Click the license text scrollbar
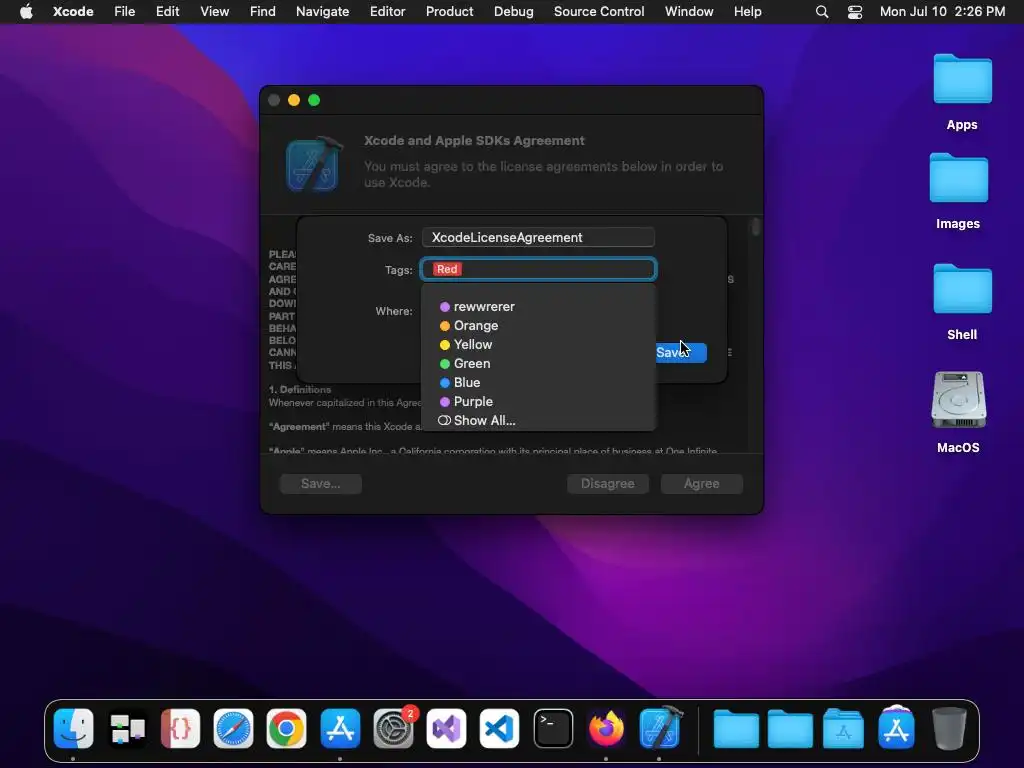The width and height of the screenshot is (1024, 768). (756, 227)
